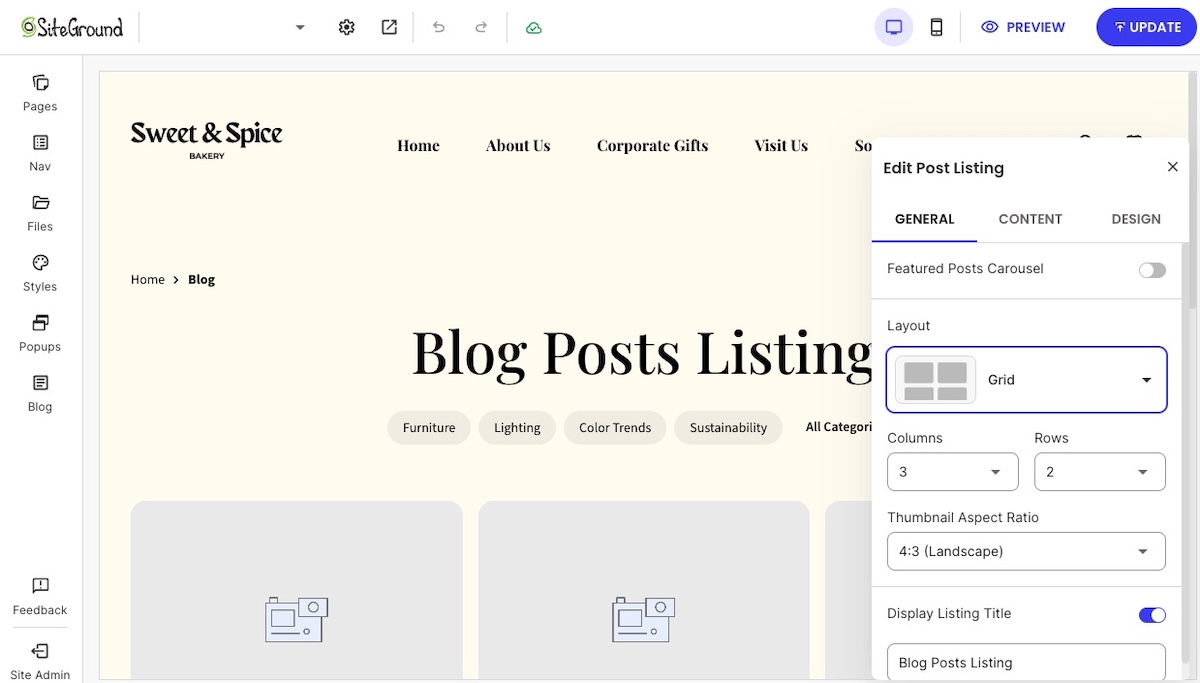Screen dimensions: 1200x683
Task: Open the page selector dropdown arrow
Action: [x=300, y=27]
